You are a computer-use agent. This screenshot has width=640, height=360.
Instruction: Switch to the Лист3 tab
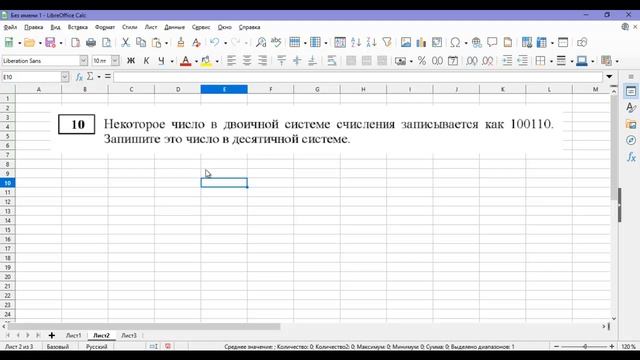tap(129, 336)
